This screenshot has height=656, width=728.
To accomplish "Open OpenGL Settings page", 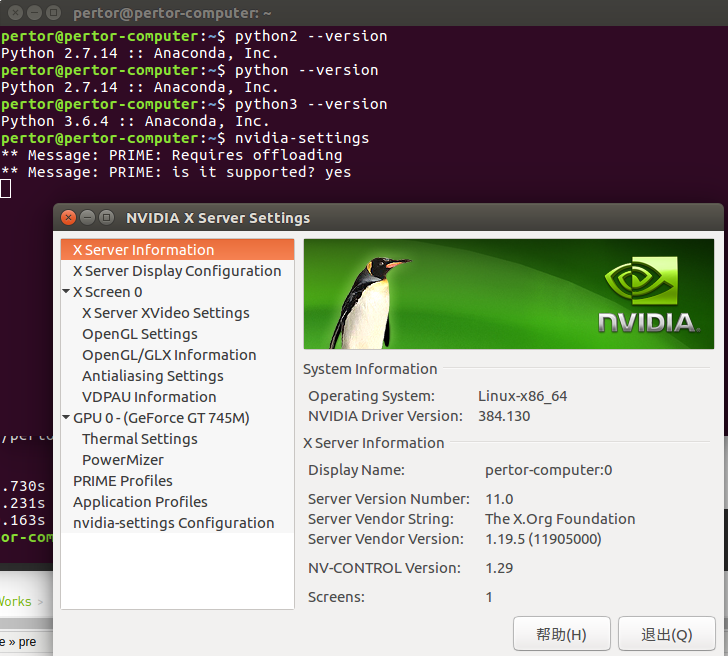I will click(139, 334).
